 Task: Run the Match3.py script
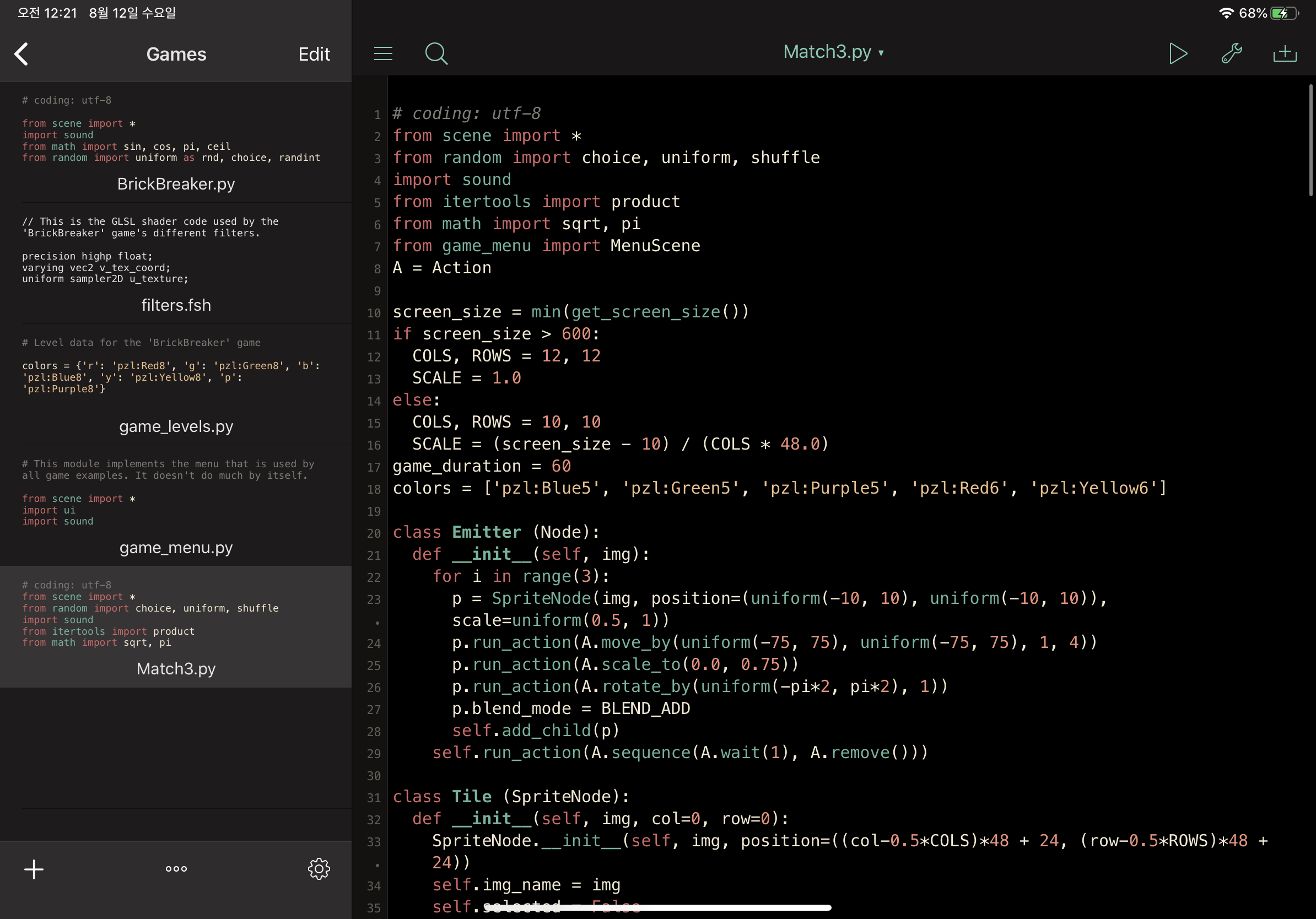pos(1177,54)
